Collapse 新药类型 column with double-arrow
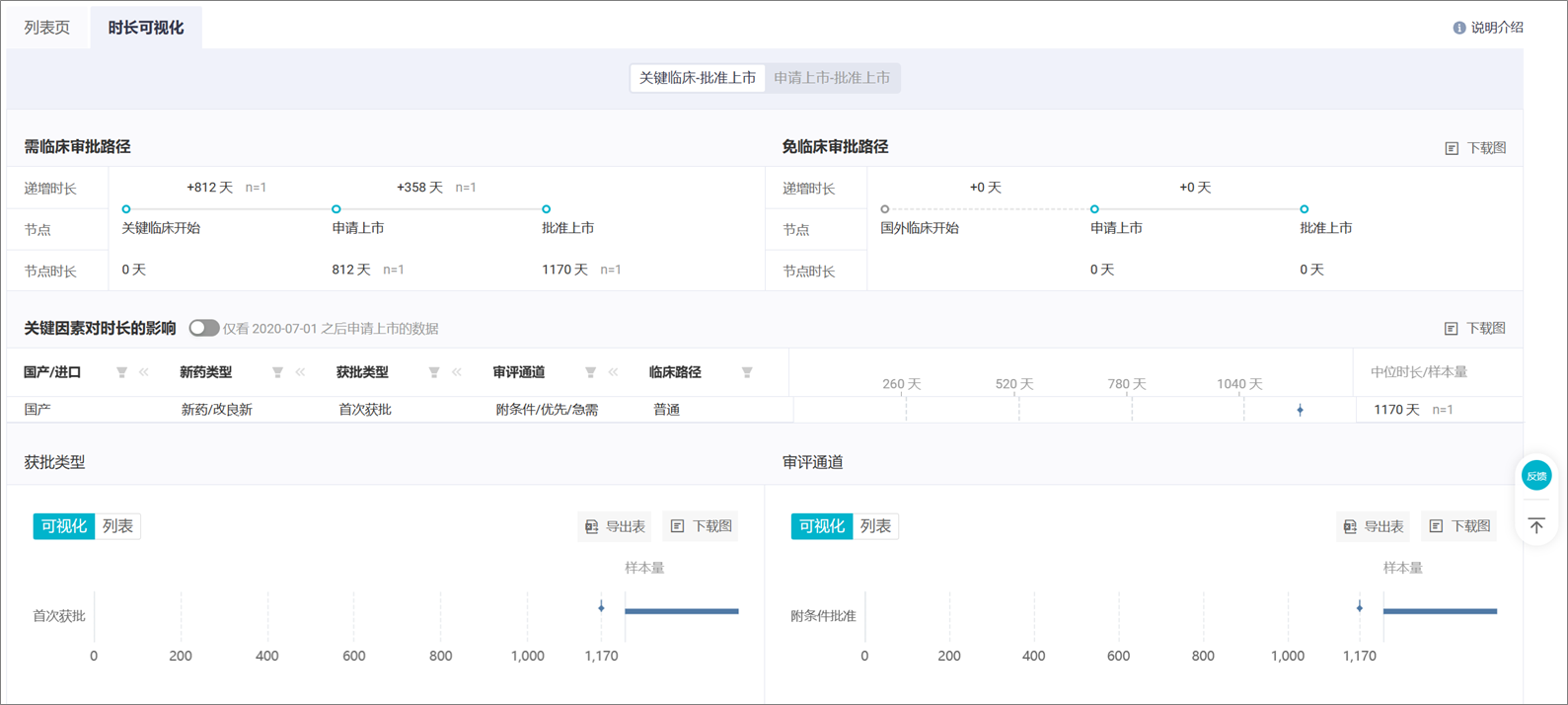The image size is (1568, 705). (300, 372)
